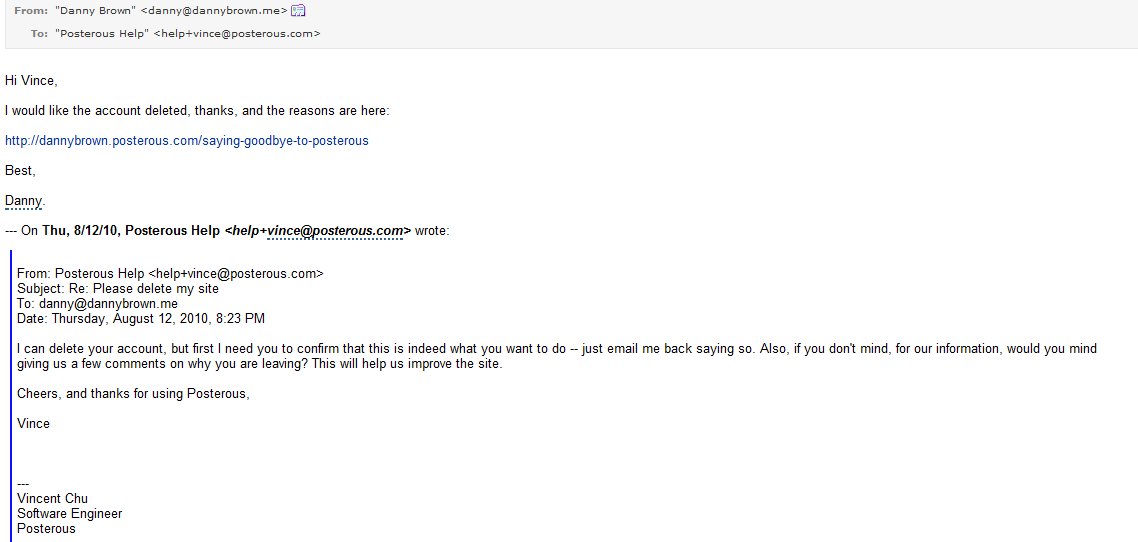1138x542 pixels.
Task: Click the bold "Thu, 8/12/10" date text
Action: click(x=81, y=231)
